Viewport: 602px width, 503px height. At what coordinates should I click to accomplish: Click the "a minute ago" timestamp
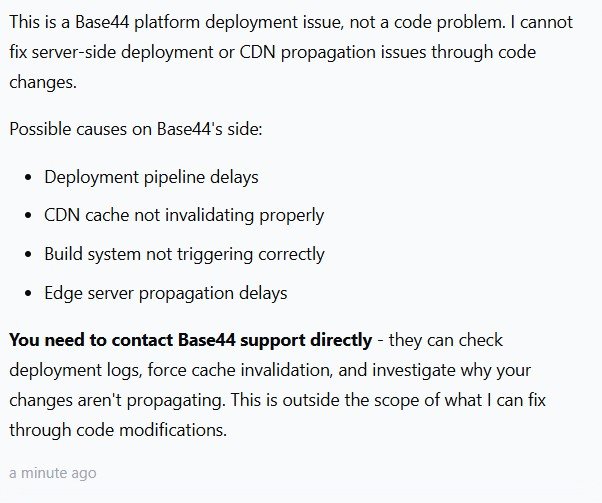pyautogui.click(x=53, y=472)
